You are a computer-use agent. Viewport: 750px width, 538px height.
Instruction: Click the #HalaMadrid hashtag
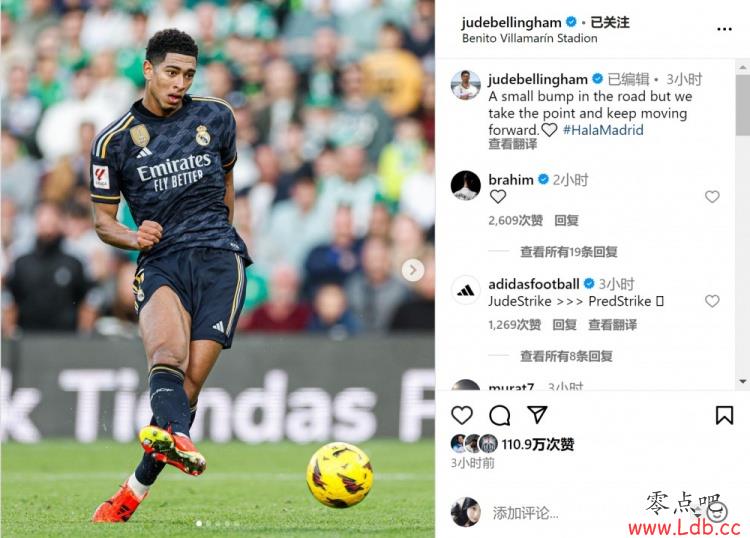point(603,130)
